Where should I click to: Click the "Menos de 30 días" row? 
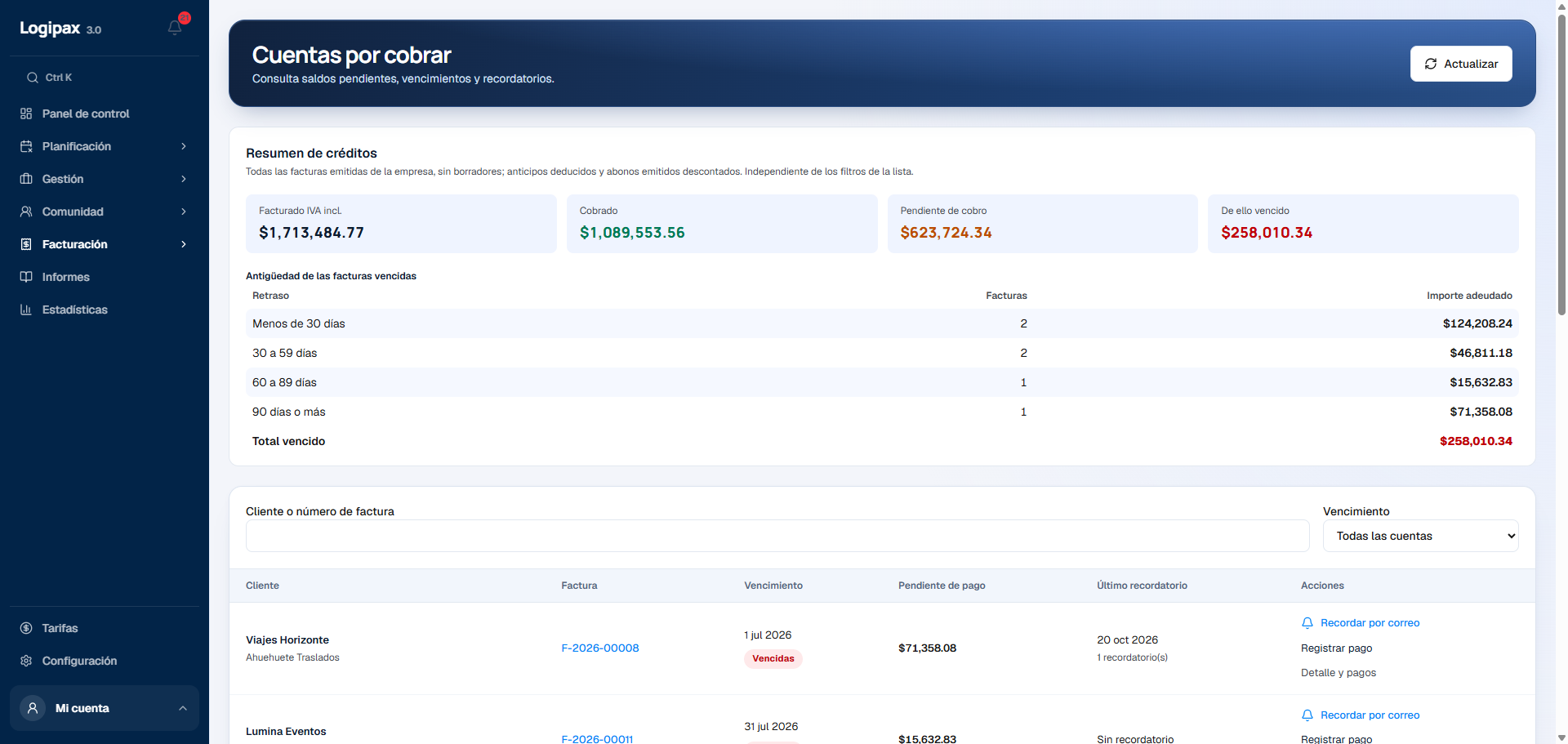click(x=882, y=323)
